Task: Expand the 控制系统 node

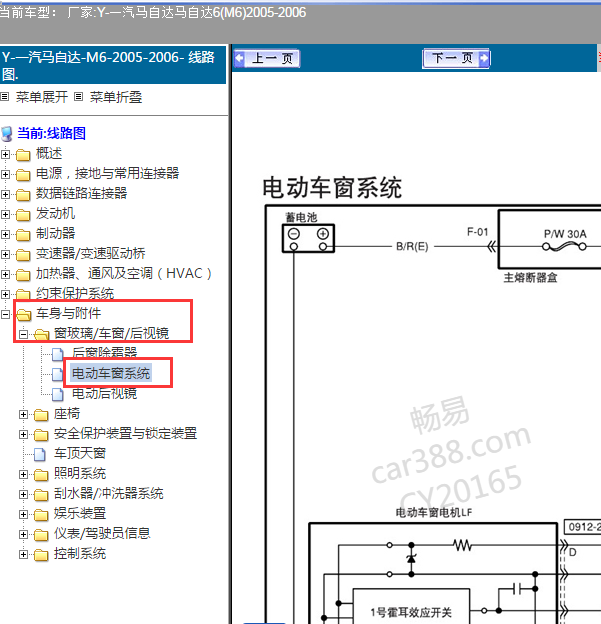Action: click(x=23, y=554)
